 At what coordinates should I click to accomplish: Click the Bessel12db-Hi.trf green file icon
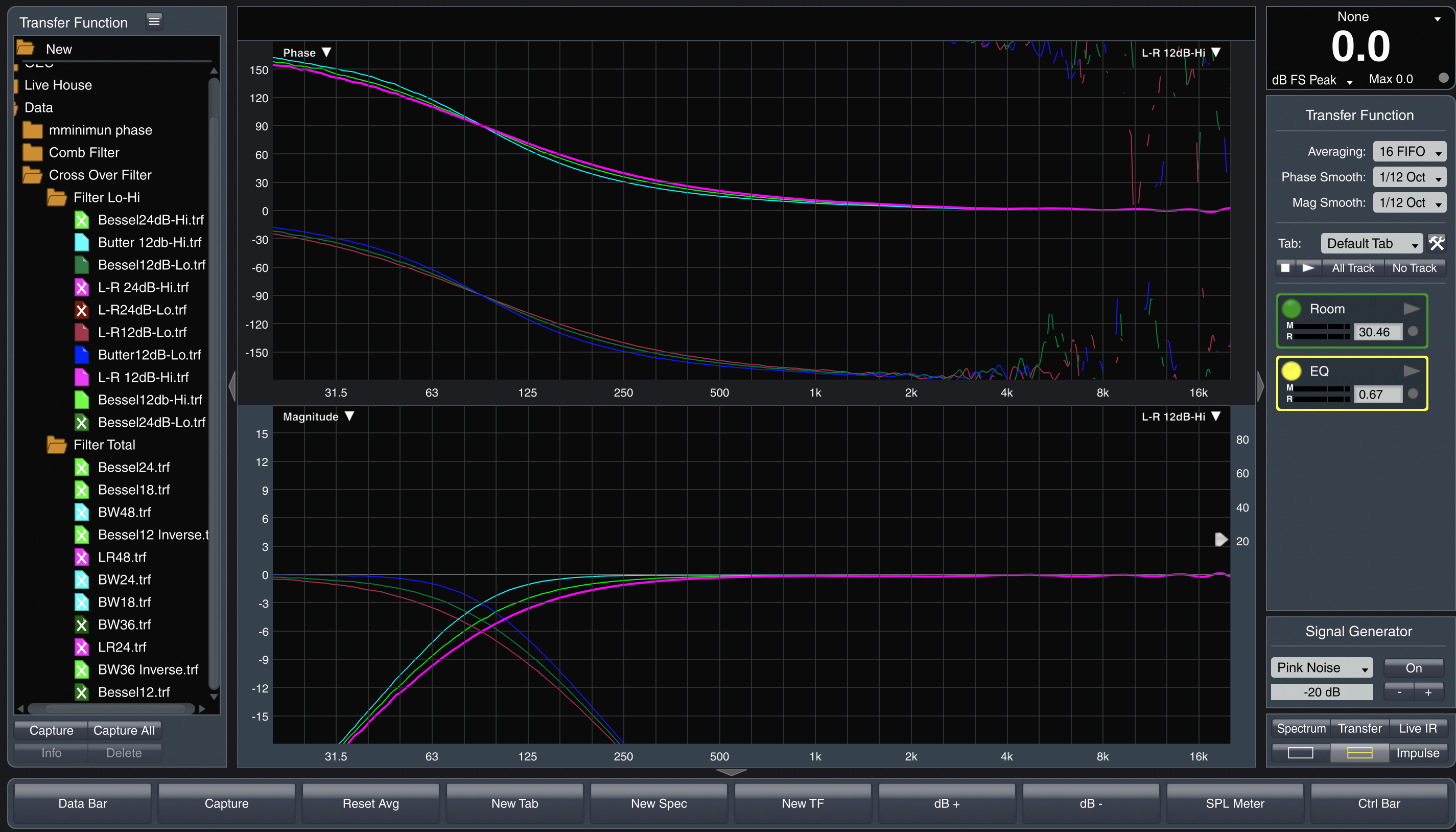point(82,400)
